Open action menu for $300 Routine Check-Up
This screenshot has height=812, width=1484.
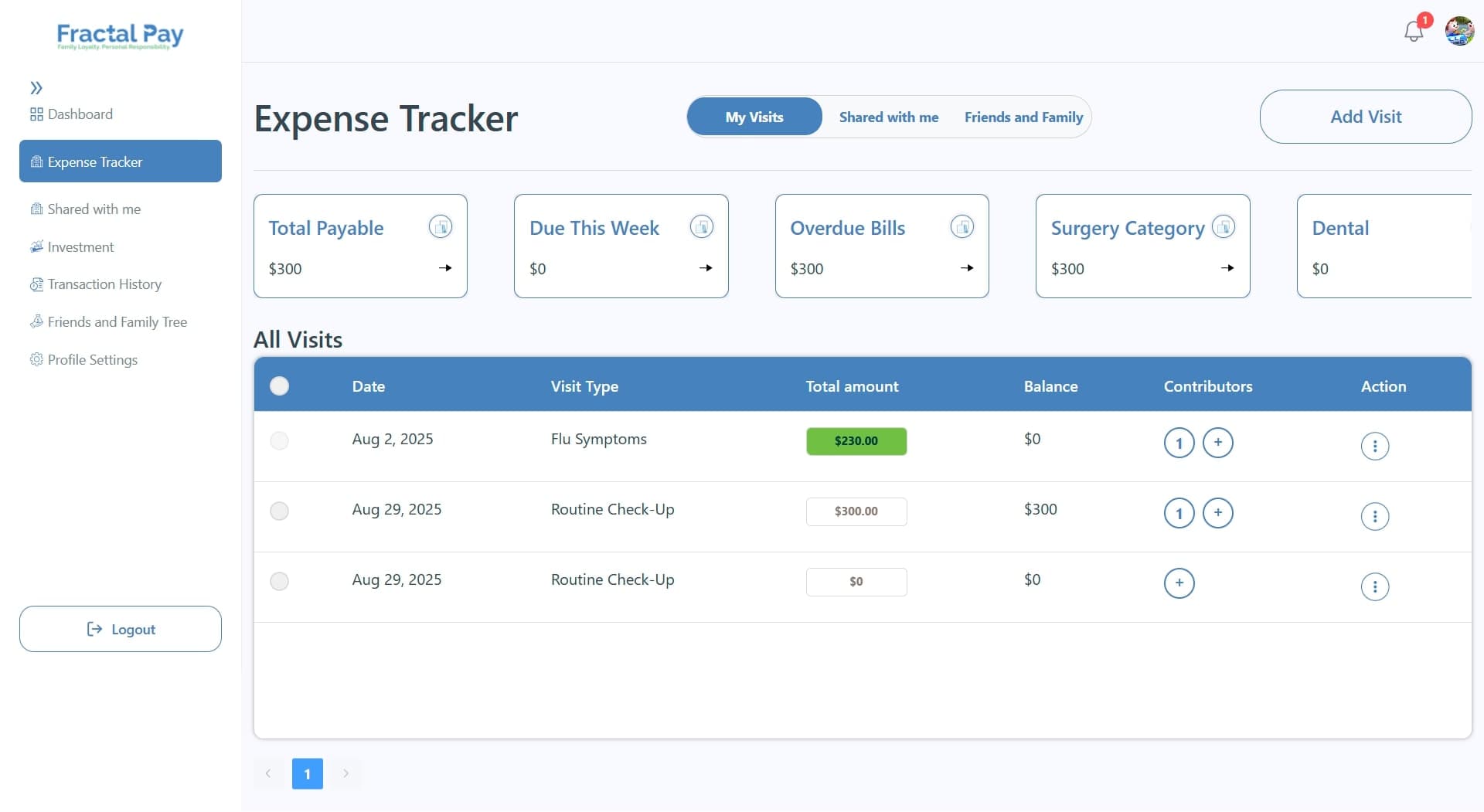[1374, 517]
